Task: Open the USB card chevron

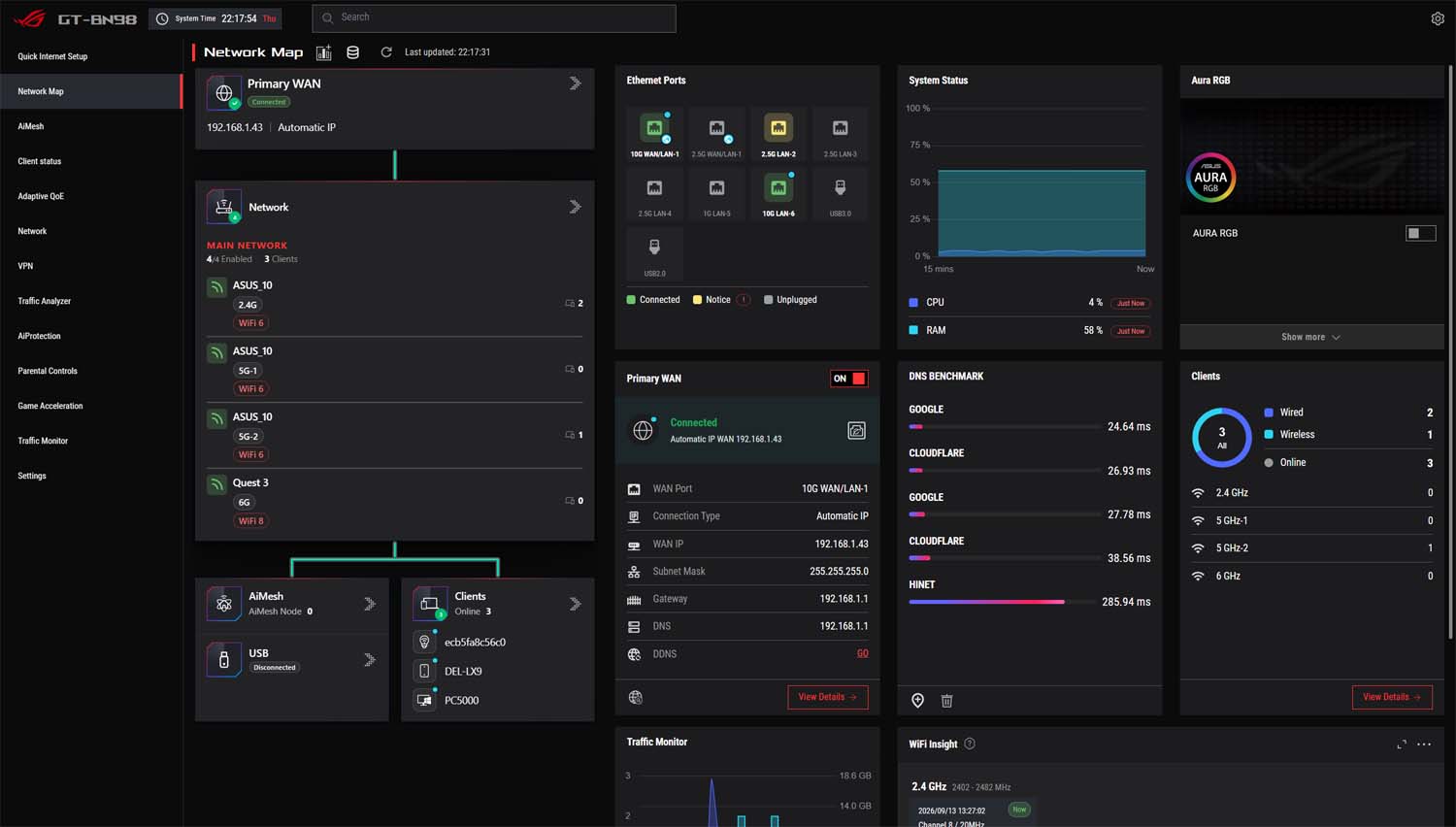Action: (x=370, y=660)
